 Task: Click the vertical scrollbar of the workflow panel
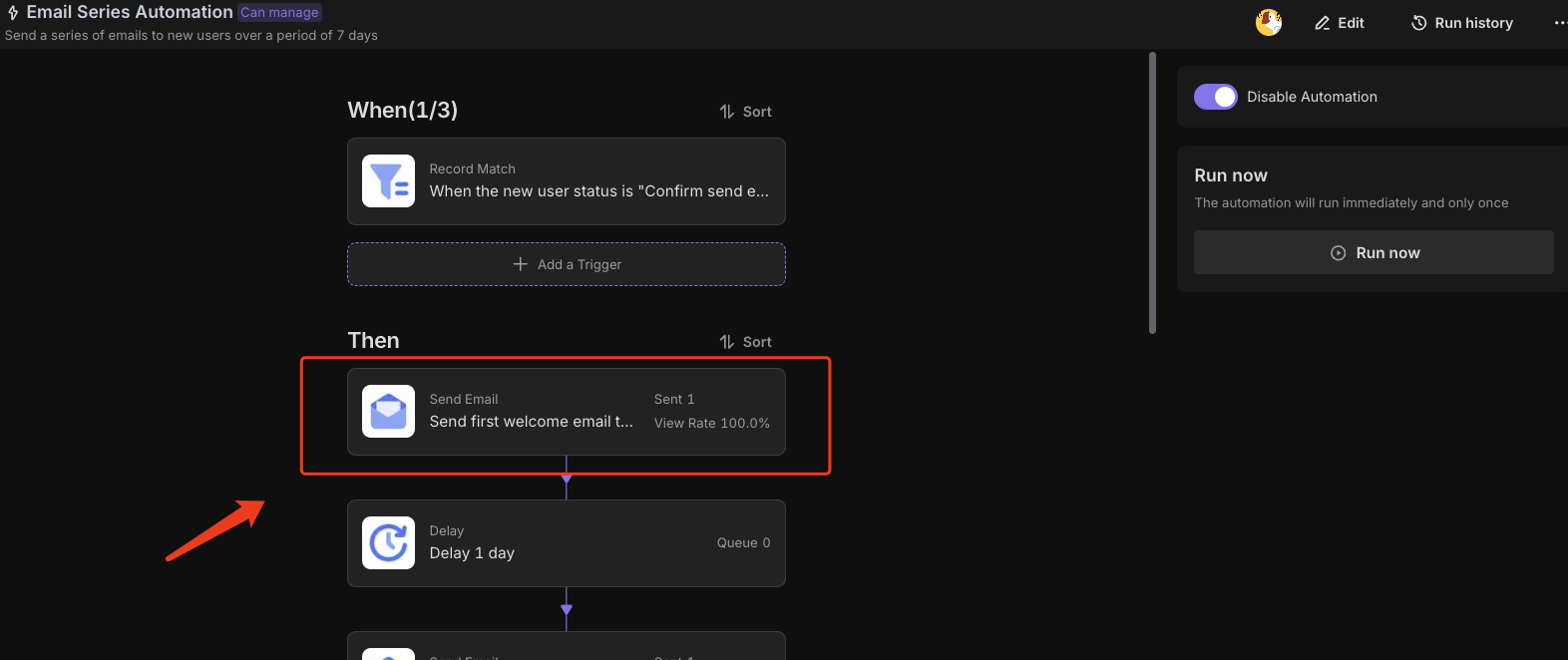(1152, 193)
